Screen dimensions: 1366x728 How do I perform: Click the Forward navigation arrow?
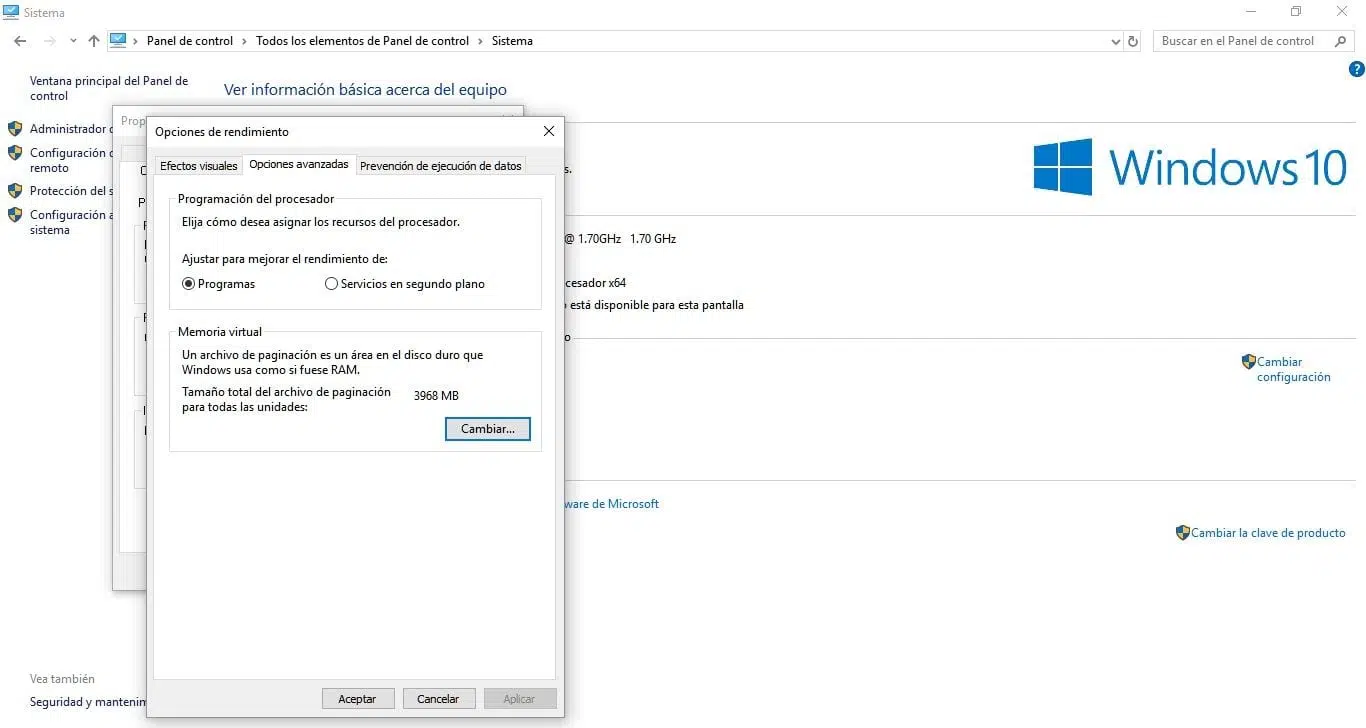[x=49, y=41]
